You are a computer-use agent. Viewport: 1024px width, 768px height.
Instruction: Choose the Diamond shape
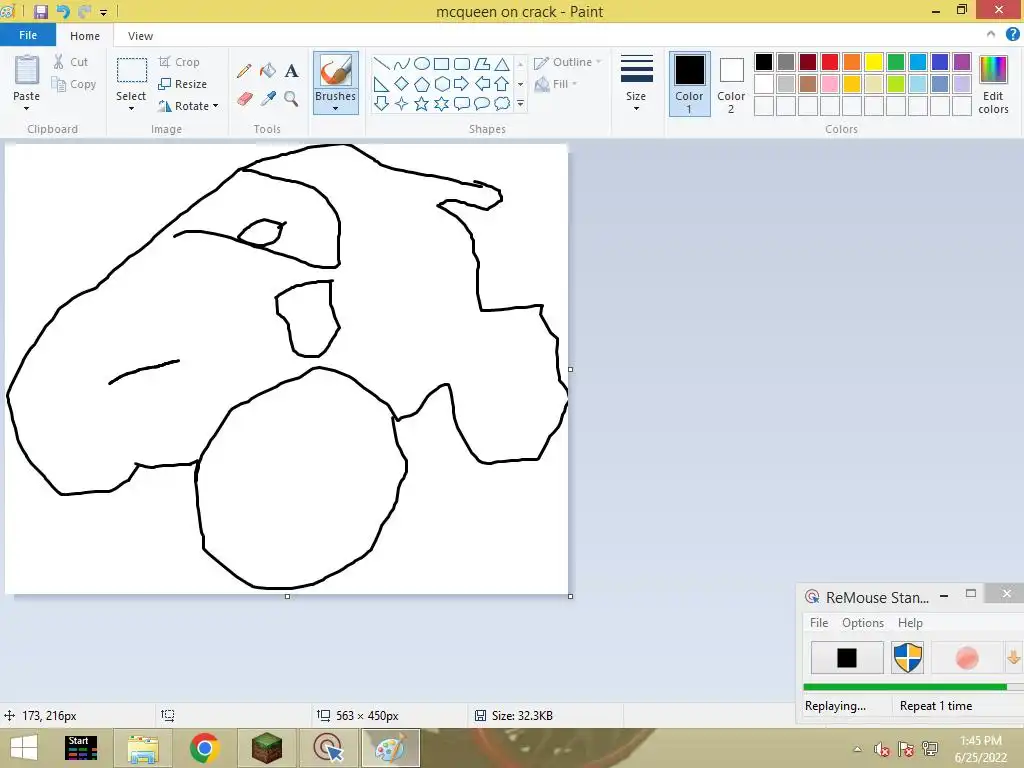(x=402, y=84)
